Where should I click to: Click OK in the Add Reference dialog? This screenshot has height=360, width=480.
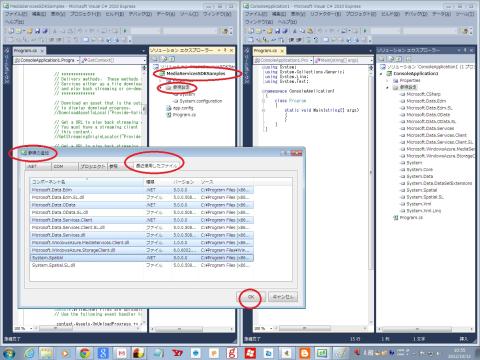pyautogui.click(x=251, y=297)
